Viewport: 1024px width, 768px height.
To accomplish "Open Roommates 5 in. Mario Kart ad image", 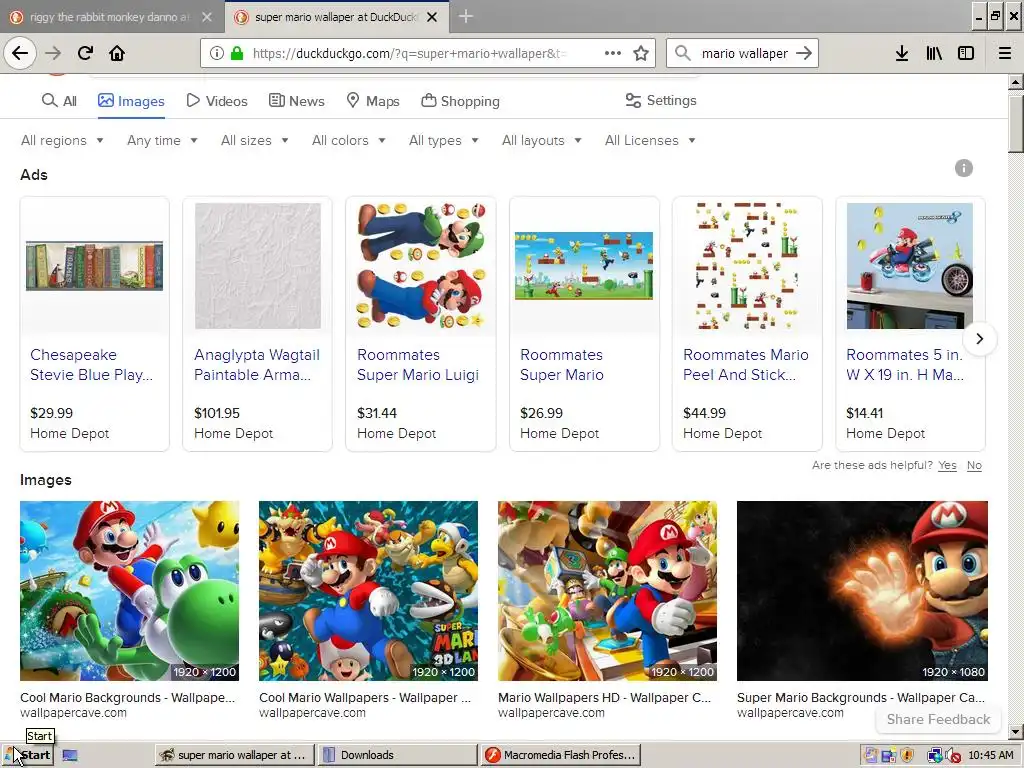I will click(910, 266).
